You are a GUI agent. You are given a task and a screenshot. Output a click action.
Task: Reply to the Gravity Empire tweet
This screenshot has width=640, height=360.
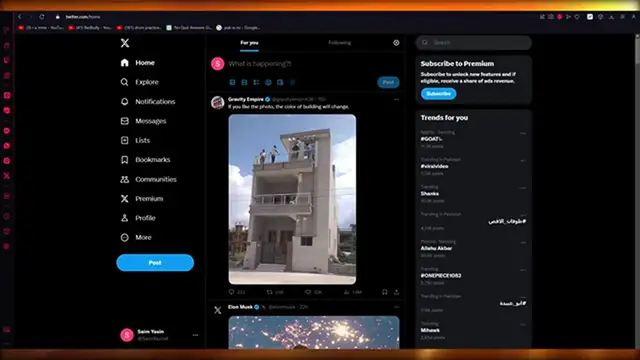click(x=237, y=292)
